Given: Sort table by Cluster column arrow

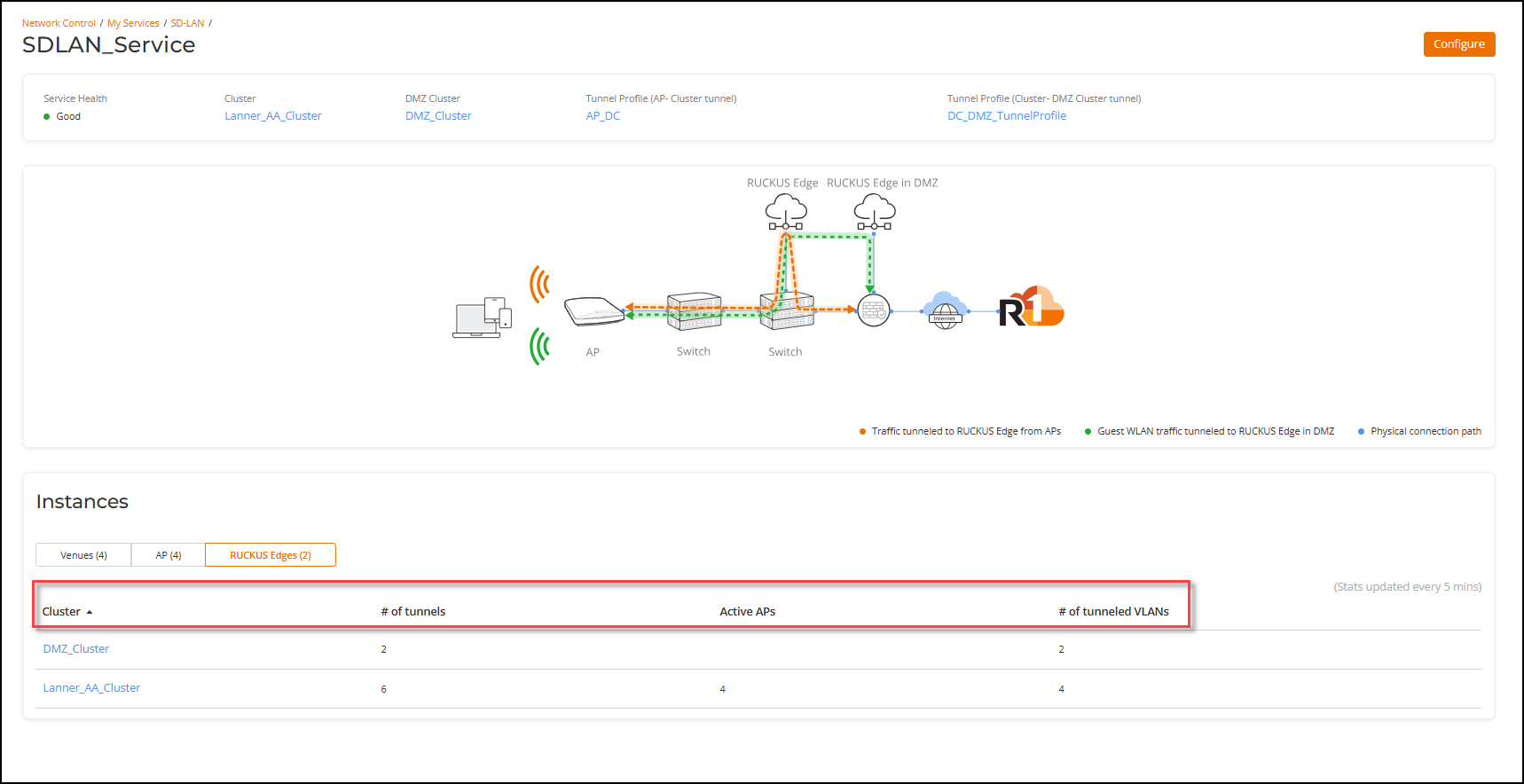Looking at the screenshot, I should coord(89,612).
